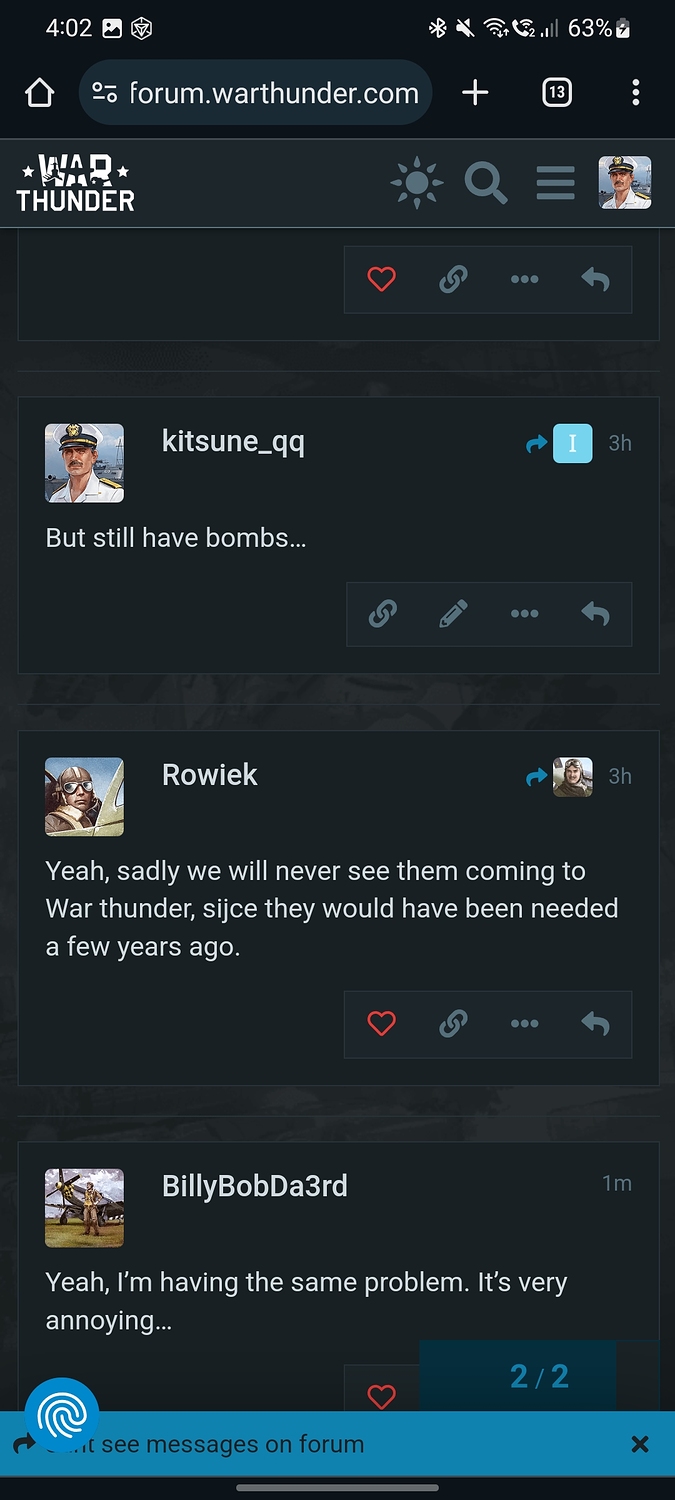Reply to Rowiek's post using arrow icon
675x1500 pixels.
595,1023
